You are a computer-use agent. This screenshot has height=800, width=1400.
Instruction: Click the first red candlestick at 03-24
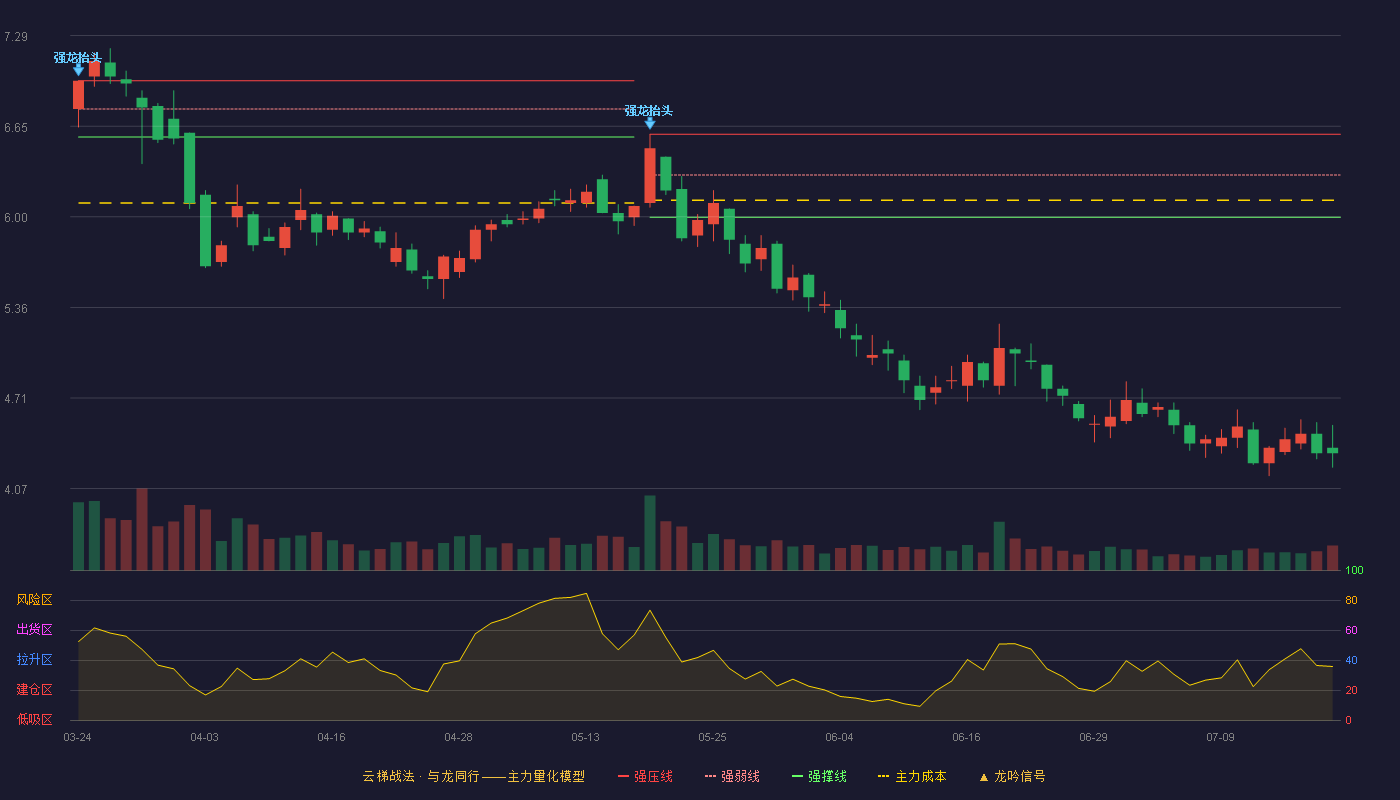[78, 95]
